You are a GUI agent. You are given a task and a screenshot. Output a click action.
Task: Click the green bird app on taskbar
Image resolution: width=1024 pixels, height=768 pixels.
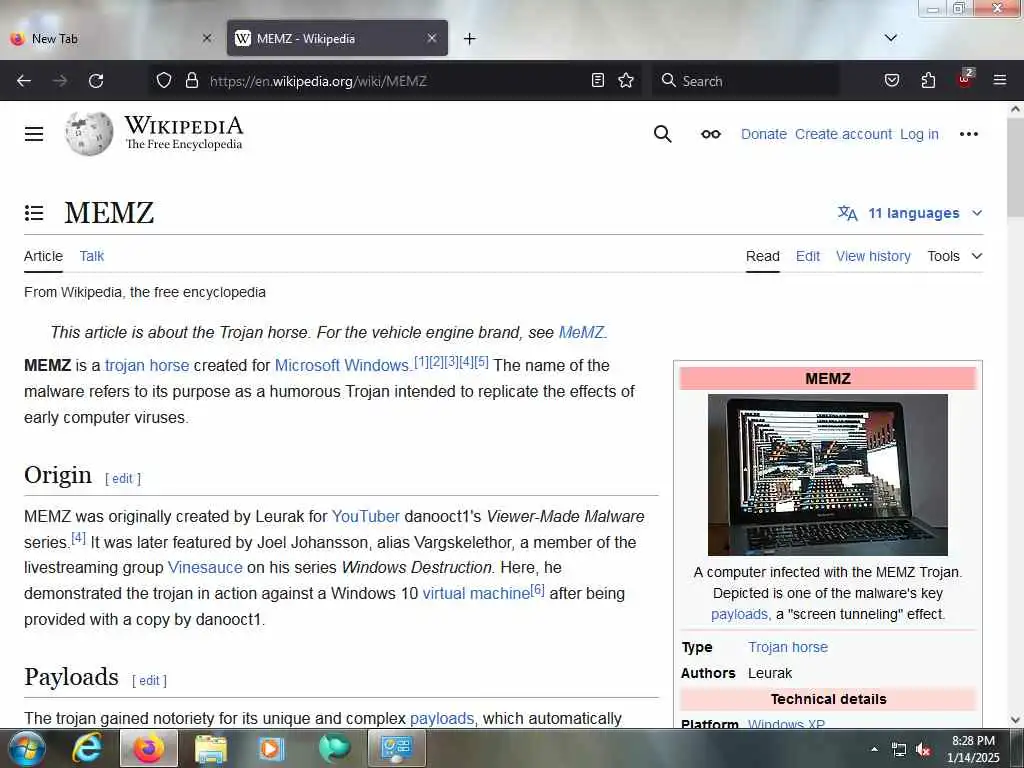[x=334, y=748]
